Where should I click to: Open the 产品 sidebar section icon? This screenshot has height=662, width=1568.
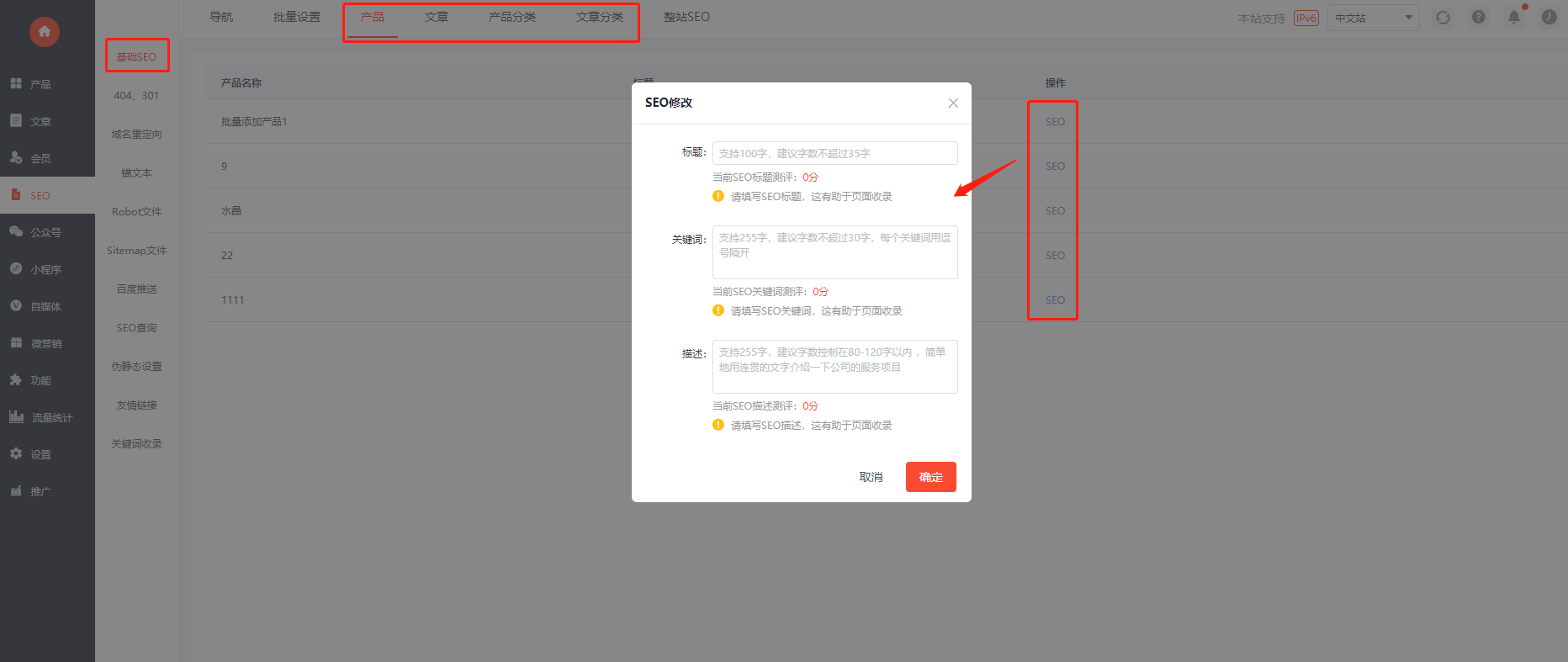(16, 84)
